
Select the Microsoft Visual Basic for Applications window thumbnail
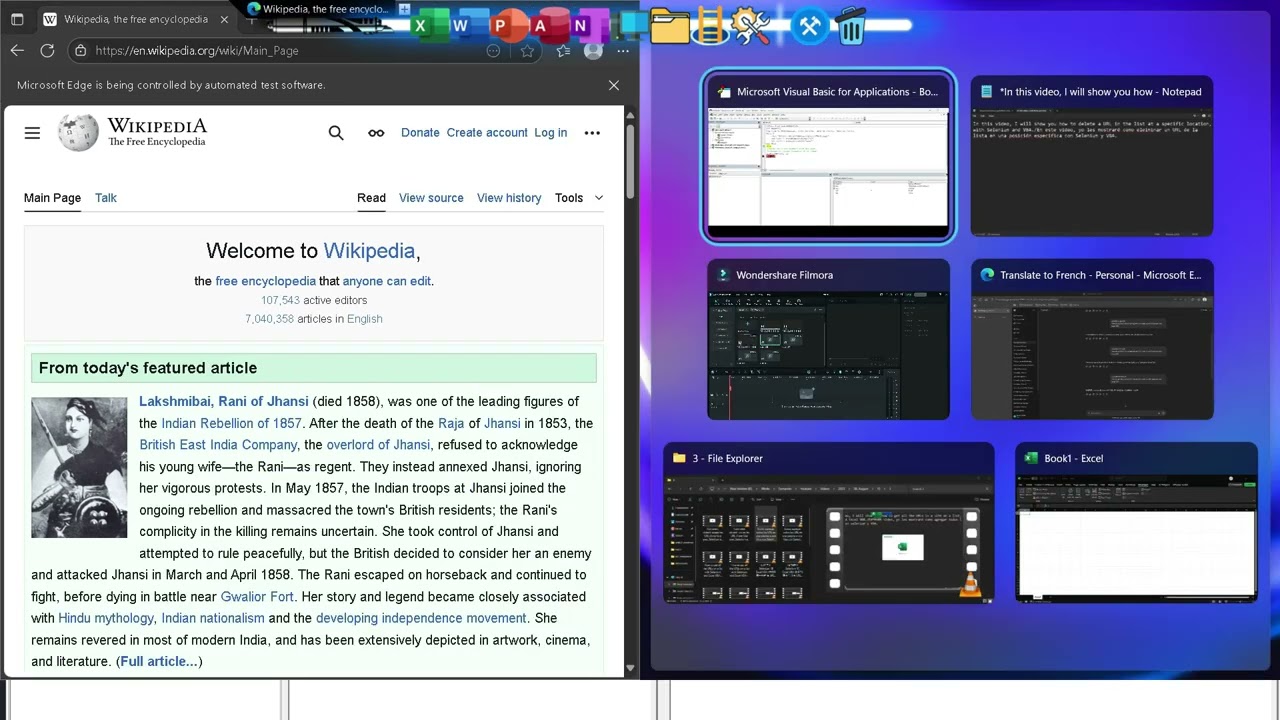coord(828,158)
